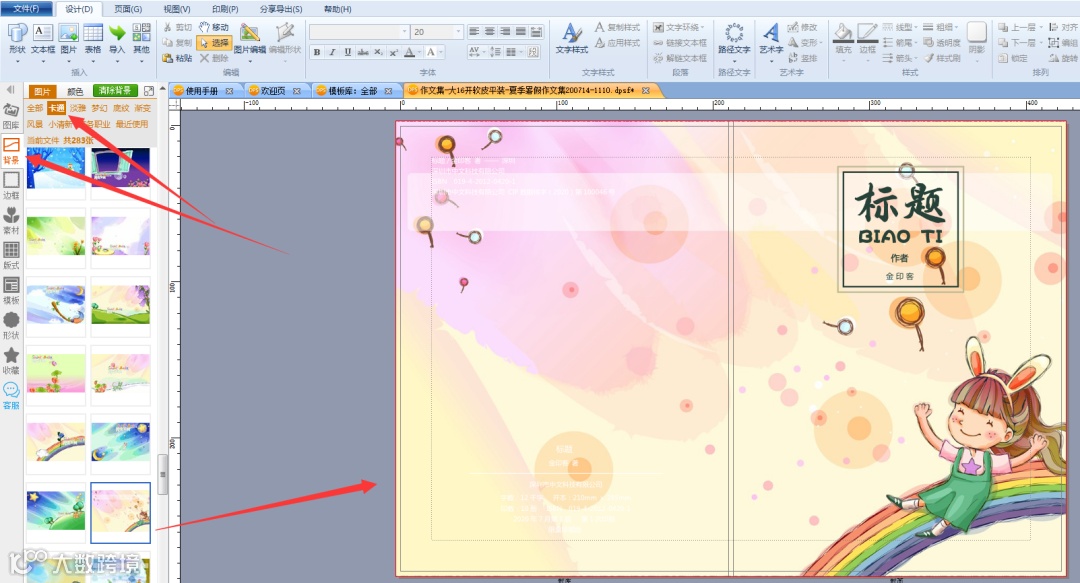Click the 阴影 shadow icon
Viewport: 1080px width, 583px height.
(977, 39)
